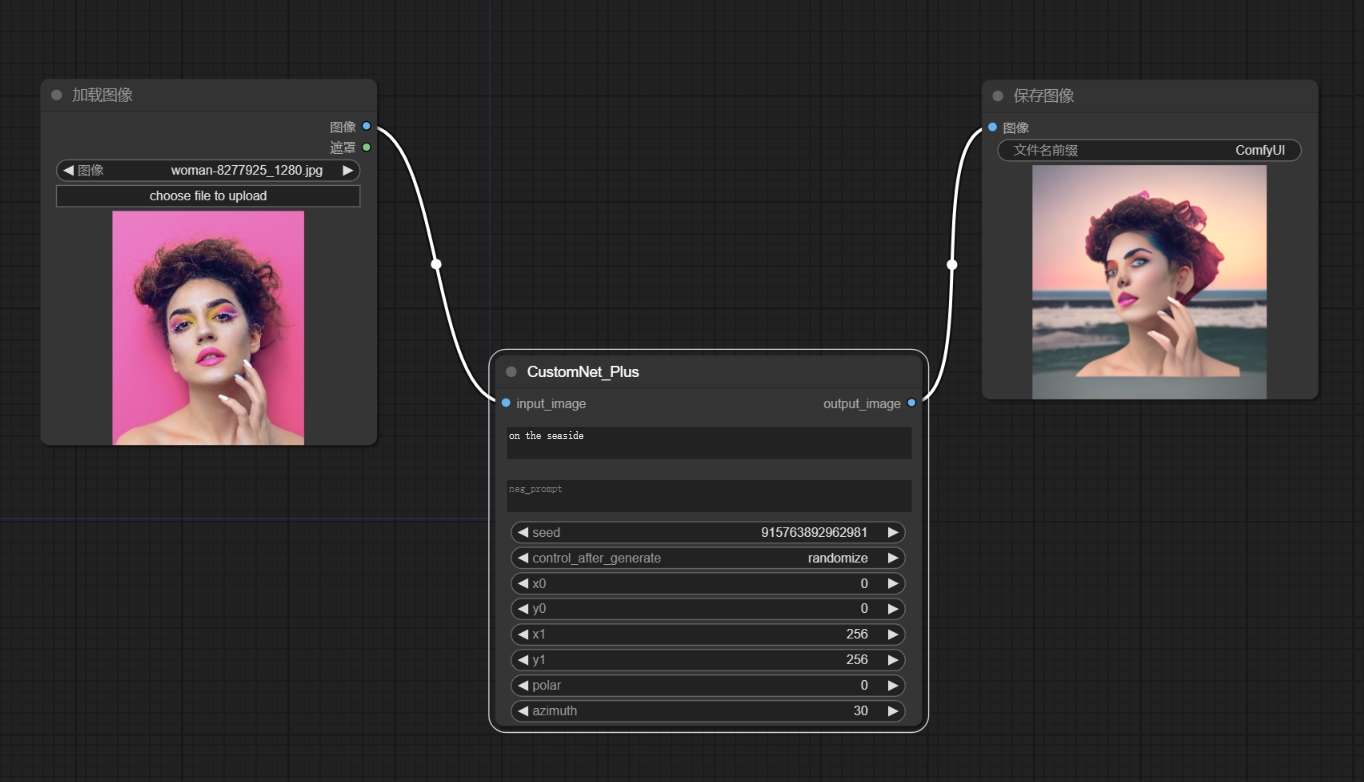Decrease x1 with its left arrow
Screen dimensions: 1364x782
click(x=523, y=634)
